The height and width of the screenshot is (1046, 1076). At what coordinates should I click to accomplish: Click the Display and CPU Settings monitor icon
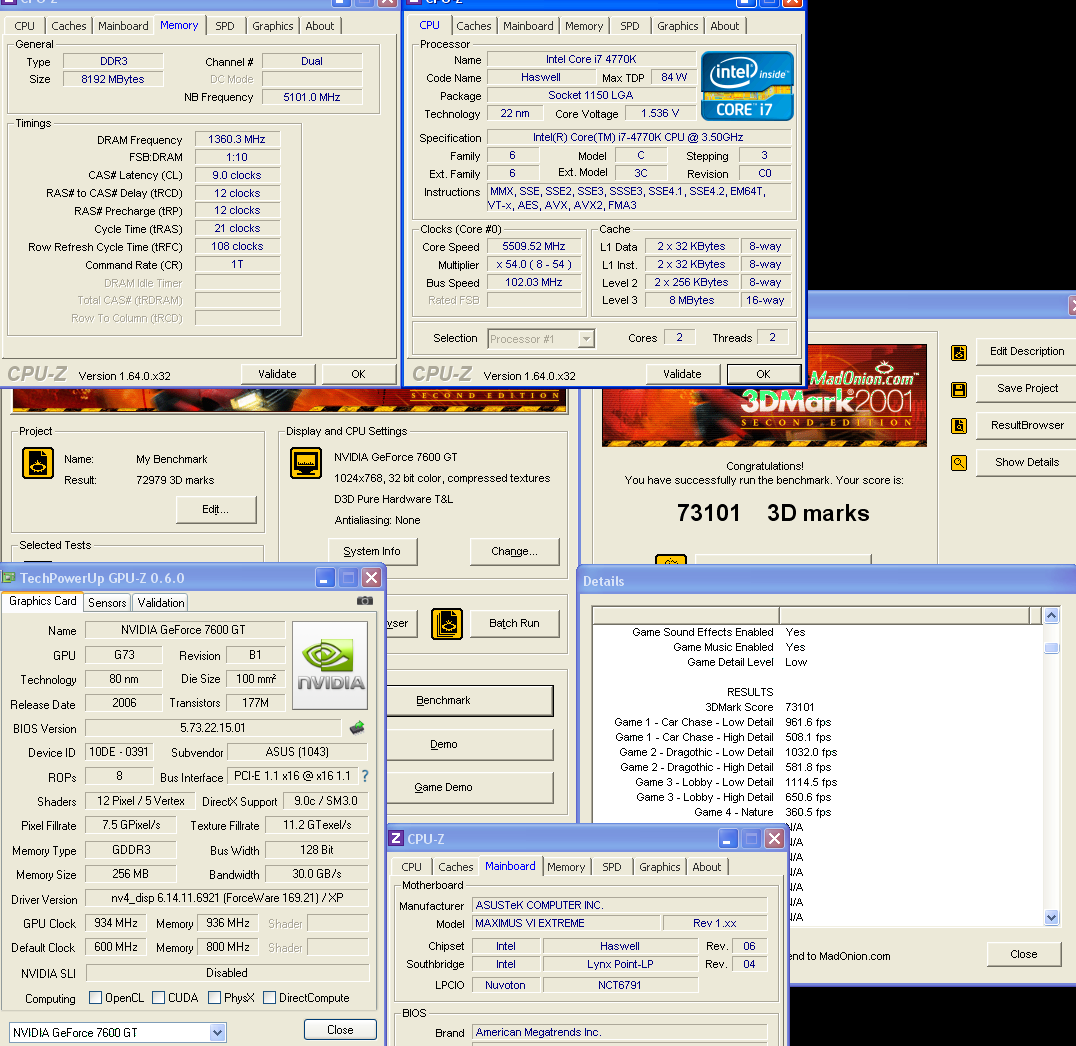point(306,463)
